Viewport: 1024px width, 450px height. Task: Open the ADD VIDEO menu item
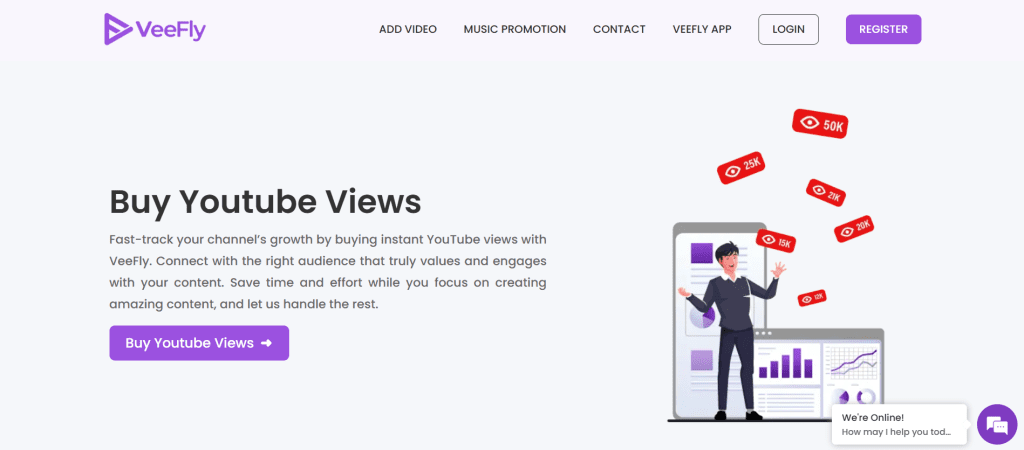coord(408,29)
